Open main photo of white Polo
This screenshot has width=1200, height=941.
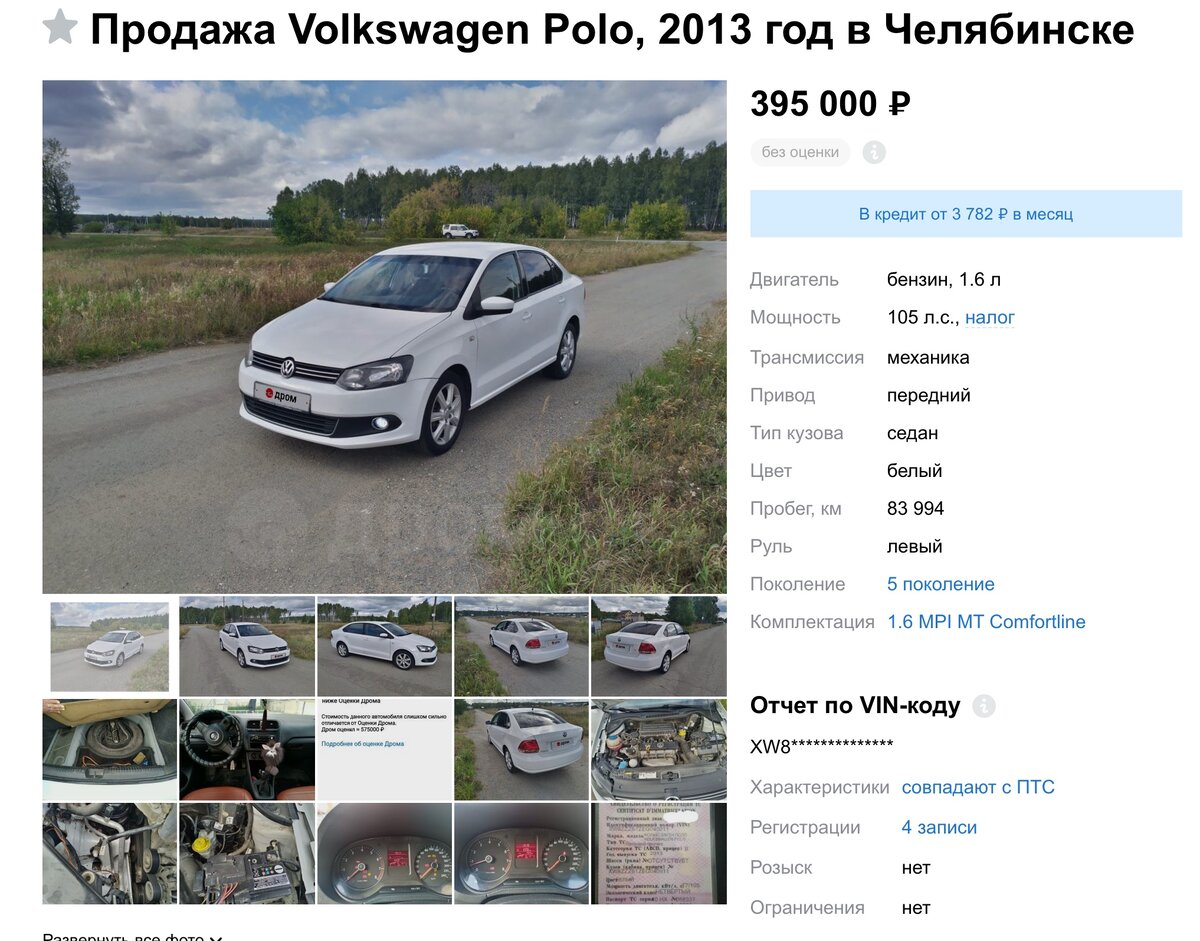(384, 337)
